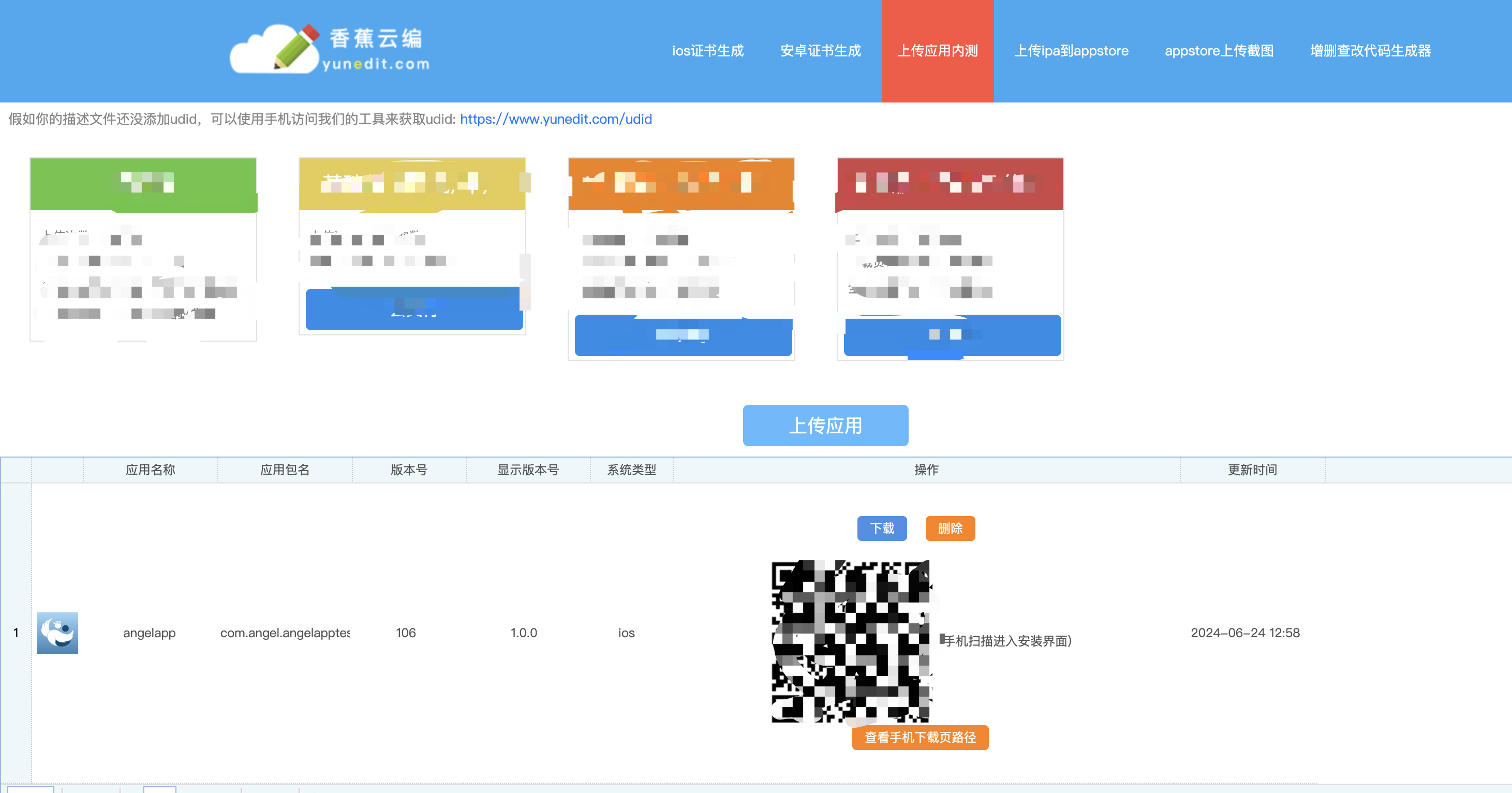
Task: Select the angelapp name cell
Action: [x=149, y=633]
